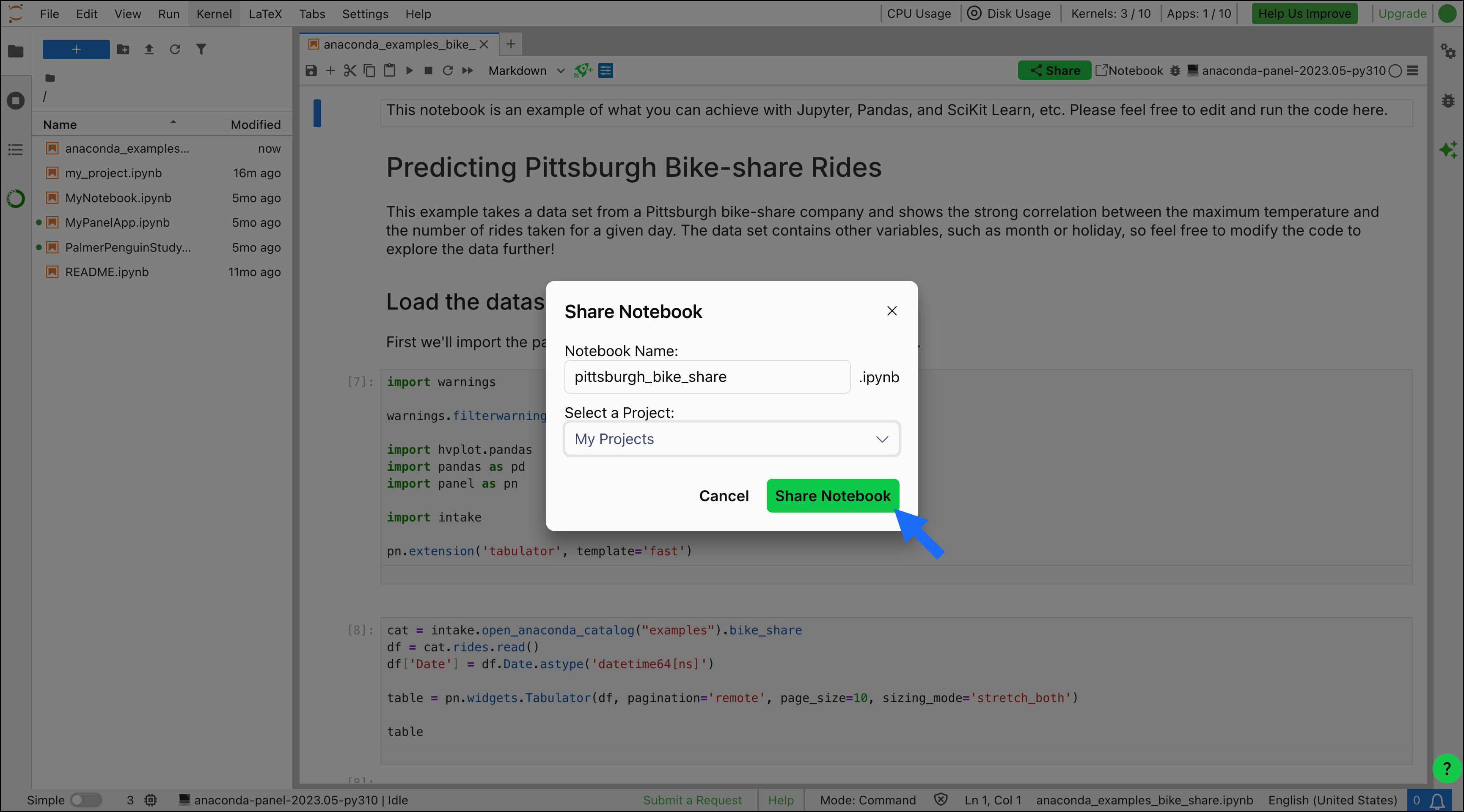This screenshot has width=1464, height=812.
Task: Open the Help menu in menu bar
Action: [418, 14]
